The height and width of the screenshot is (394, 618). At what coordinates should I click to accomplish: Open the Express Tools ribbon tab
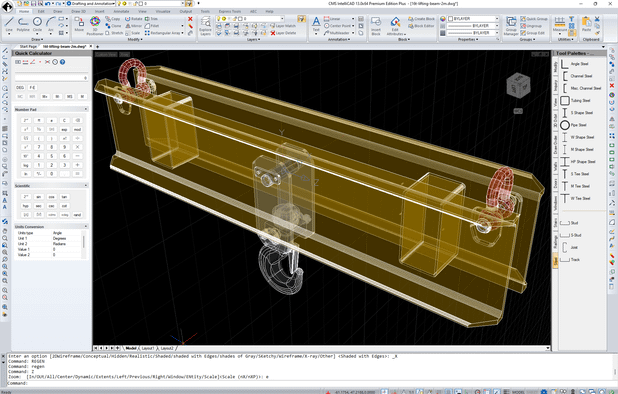[230, 11]
